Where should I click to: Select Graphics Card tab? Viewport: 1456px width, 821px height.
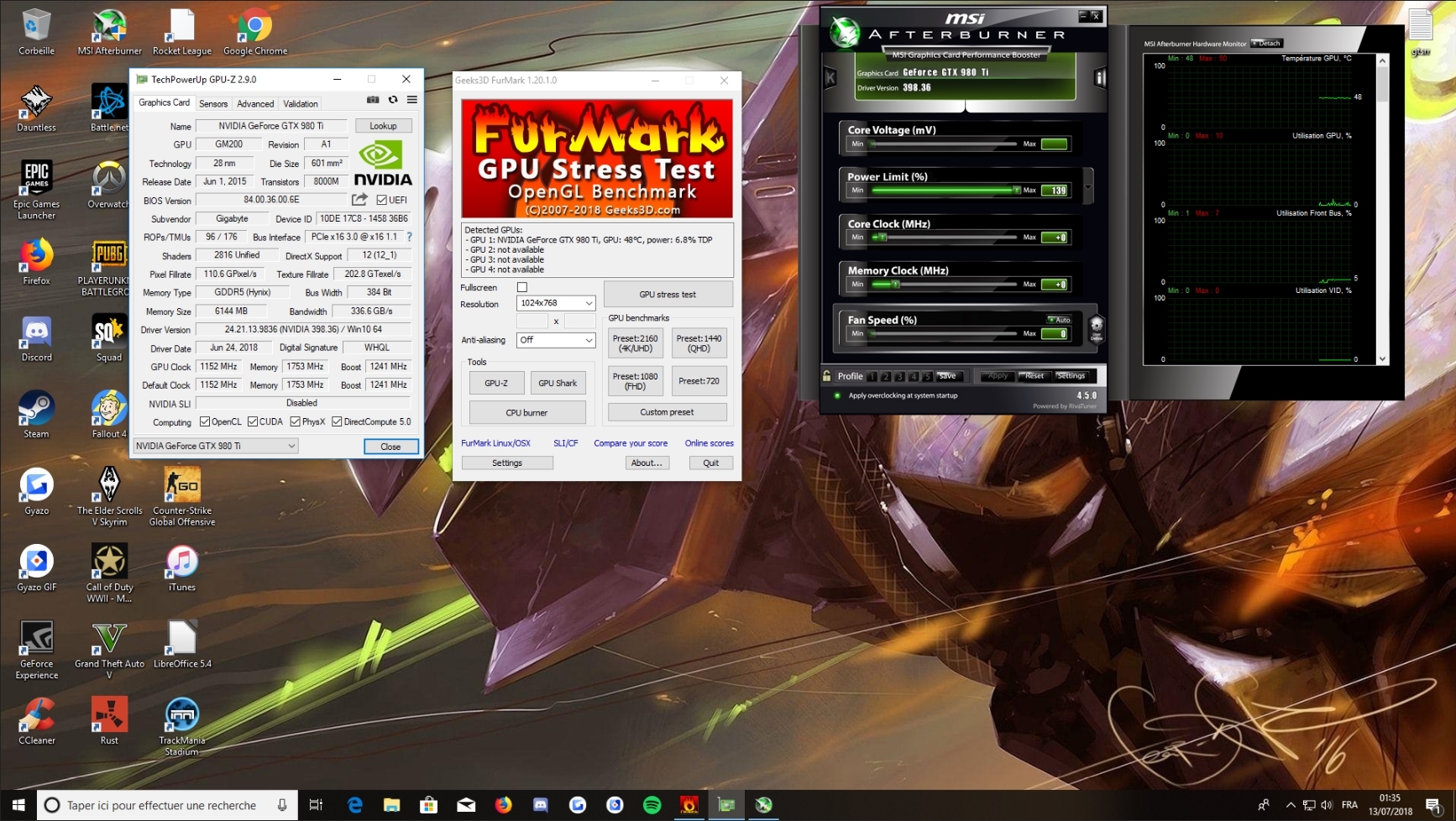tap(165, 102)
